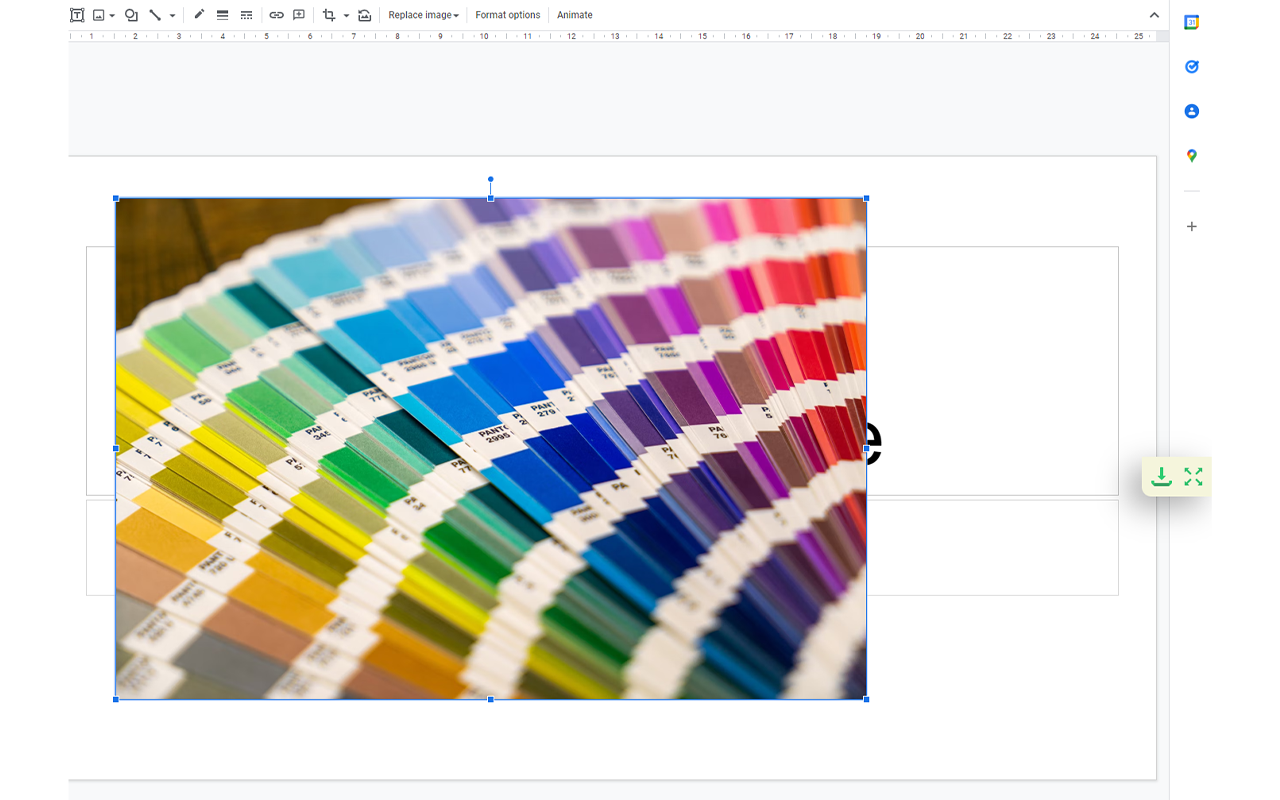
Task: Insert a text box
Action: point(76,15)
